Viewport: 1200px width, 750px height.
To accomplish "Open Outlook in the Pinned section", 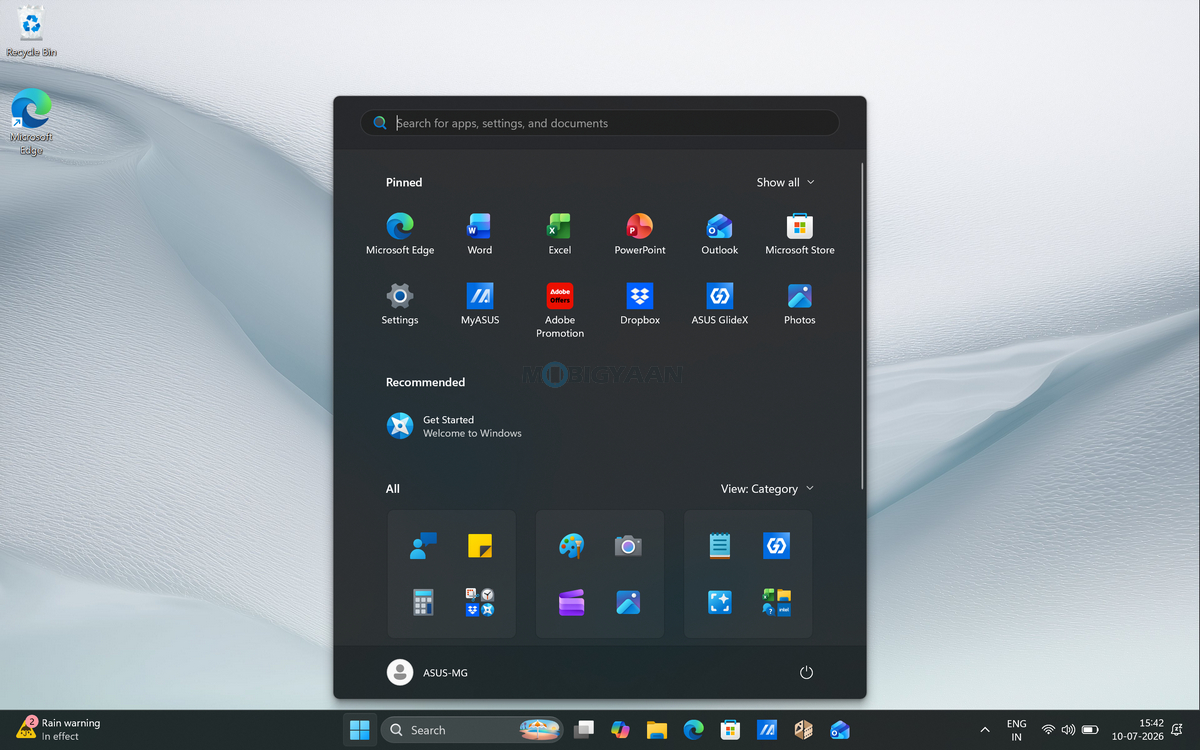I will click(x=720, y=234).
